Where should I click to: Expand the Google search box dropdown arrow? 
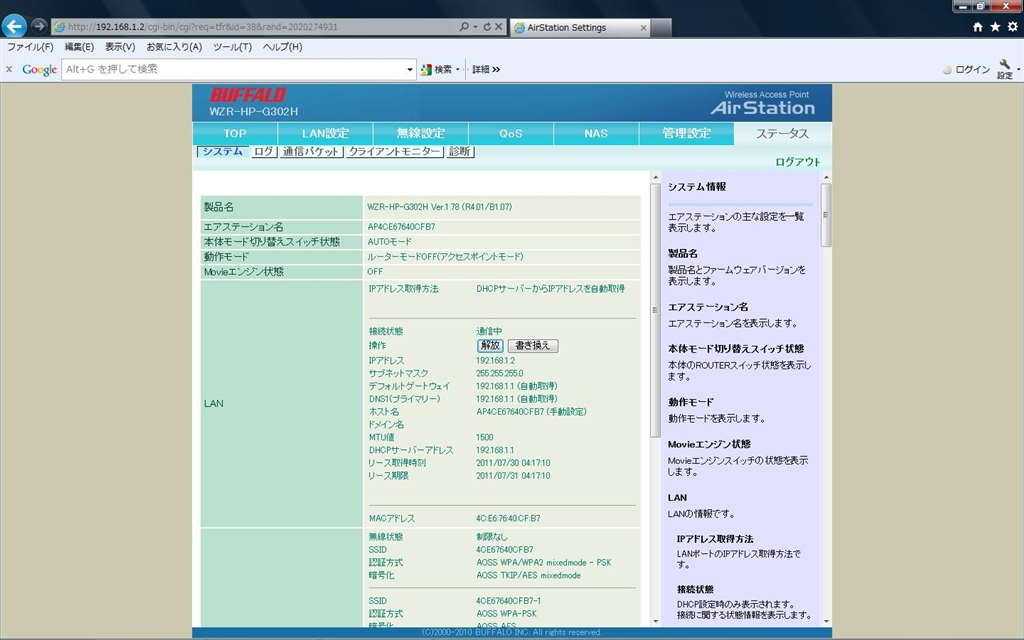[410, 70]
